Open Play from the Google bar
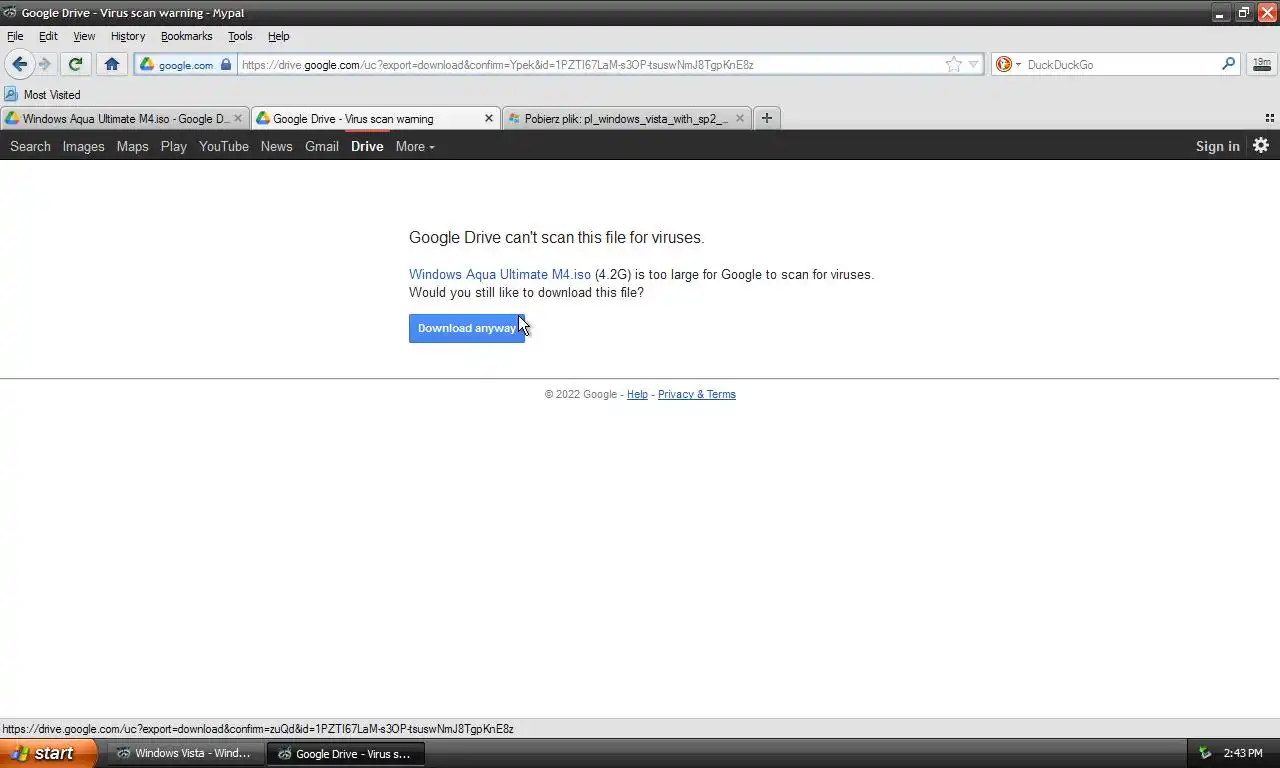This screenshot has height=768, width=1280. (x=174, y=146)
